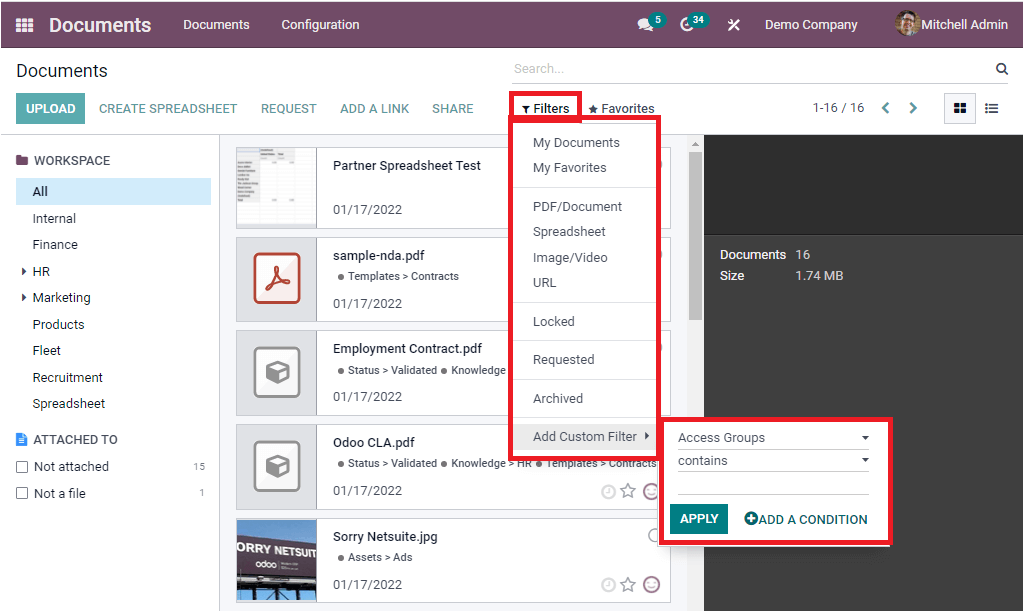
Task: Open the Filters dropdown
Action: 546,108
